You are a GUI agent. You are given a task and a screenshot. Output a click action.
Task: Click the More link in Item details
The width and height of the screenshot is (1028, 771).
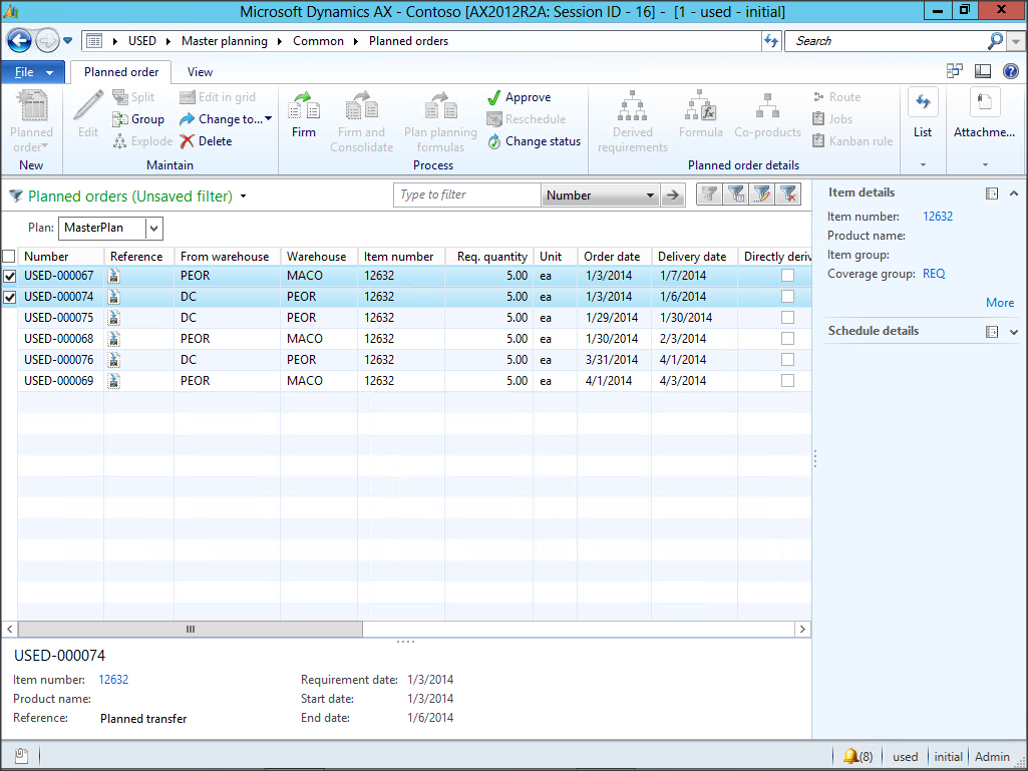coord(999,303)
